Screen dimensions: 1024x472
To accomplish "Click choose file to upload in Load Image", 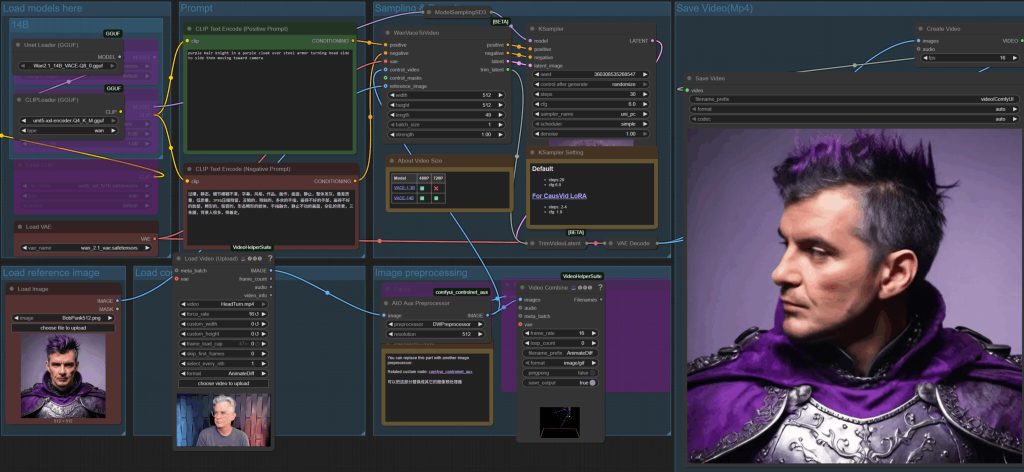I will 62,327.
